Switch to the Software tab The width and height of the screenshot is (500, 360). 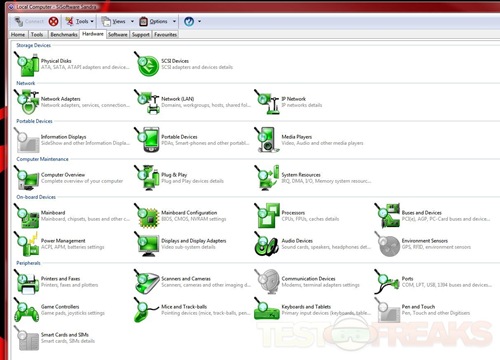pyautogui.click(x=118, y=34)
